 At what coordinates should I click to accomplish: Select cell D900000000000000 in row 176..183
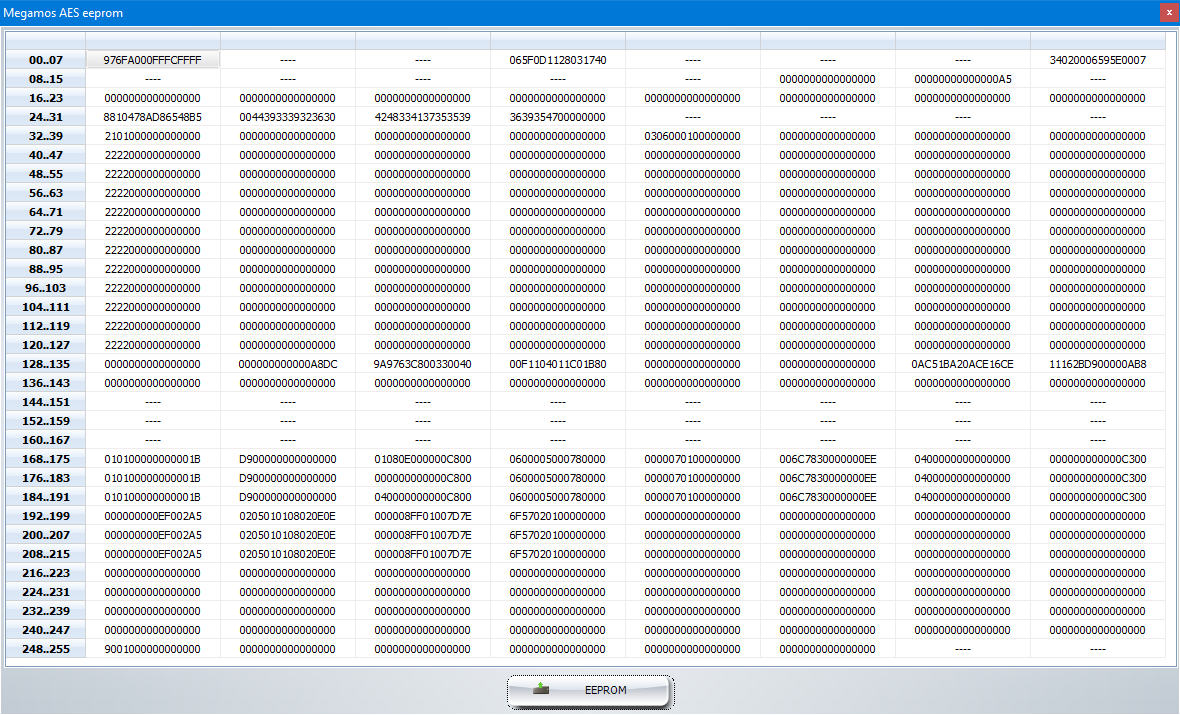coord(287,478)
